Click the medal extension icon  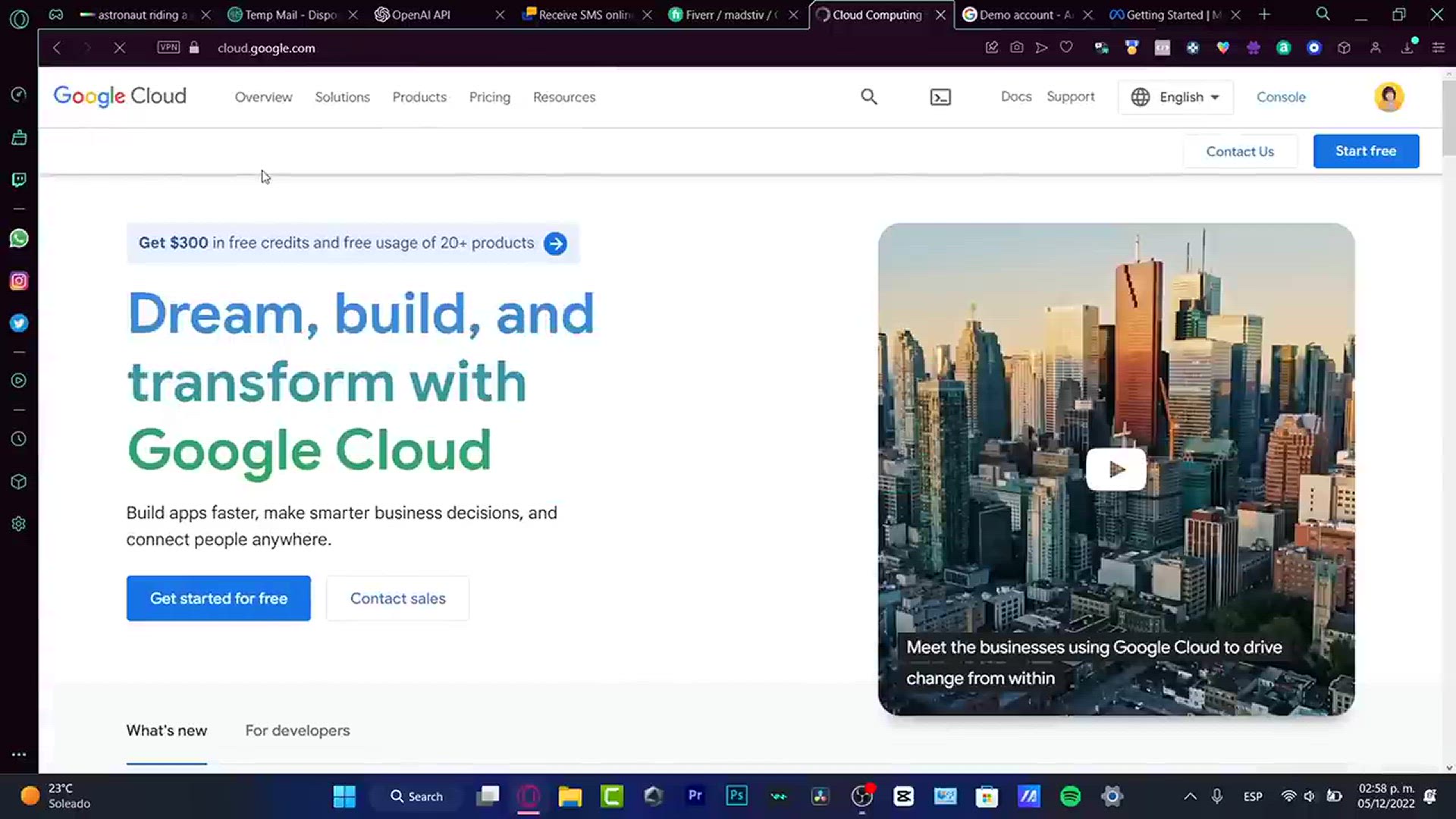[1131, 48]
